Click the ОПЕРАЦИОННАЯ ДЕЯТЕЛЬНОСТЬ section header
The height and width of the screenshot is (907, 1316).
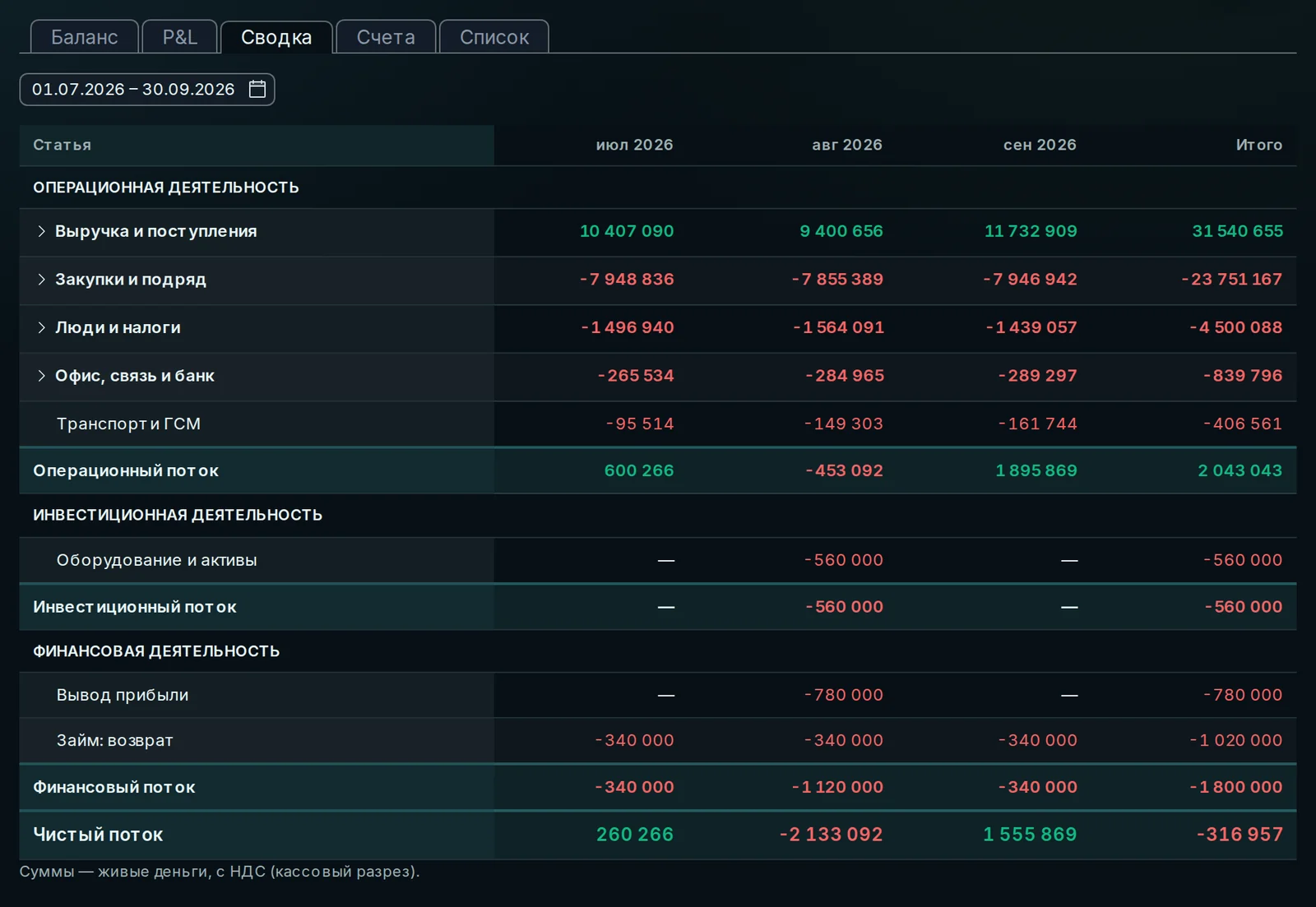(x=166, y=187)
